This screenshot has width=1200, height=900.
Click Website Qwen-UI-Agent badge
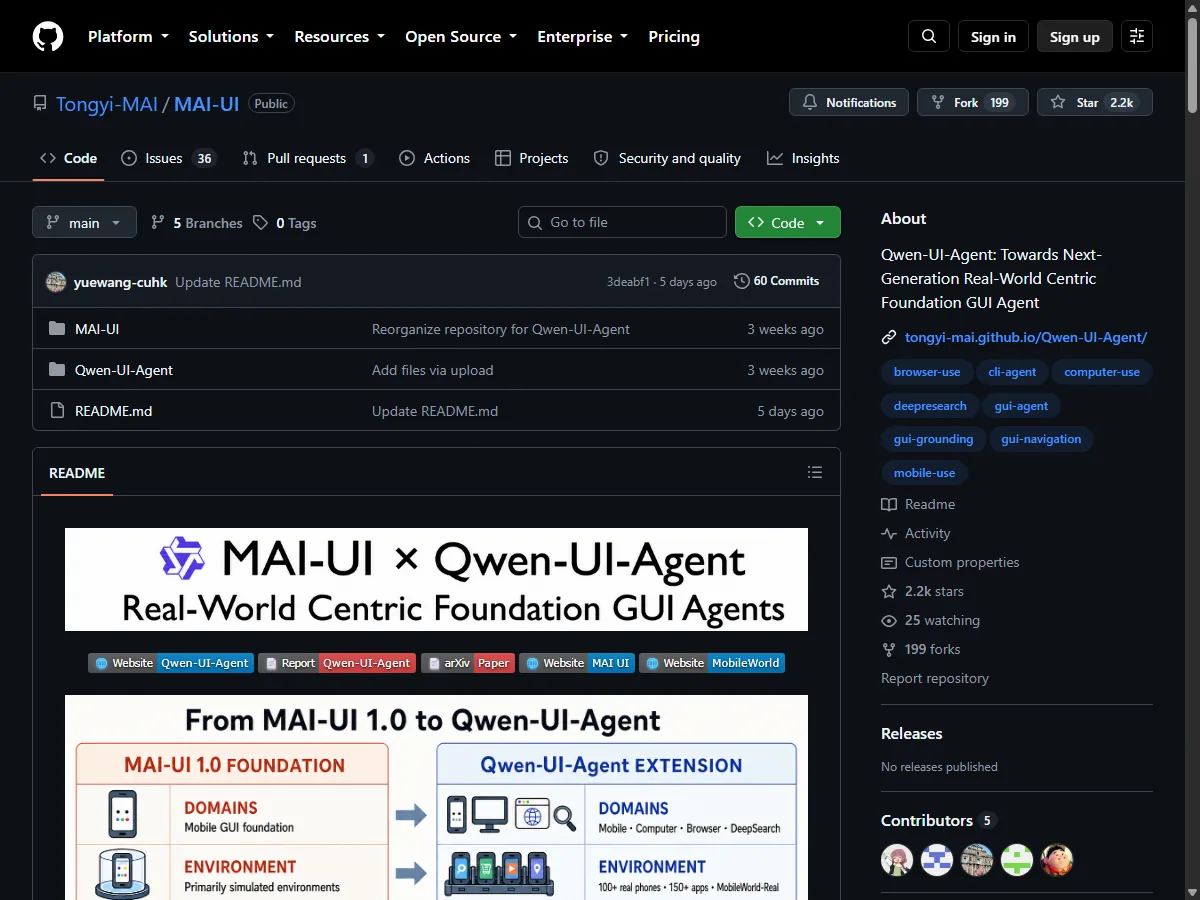tap(171, 663)
